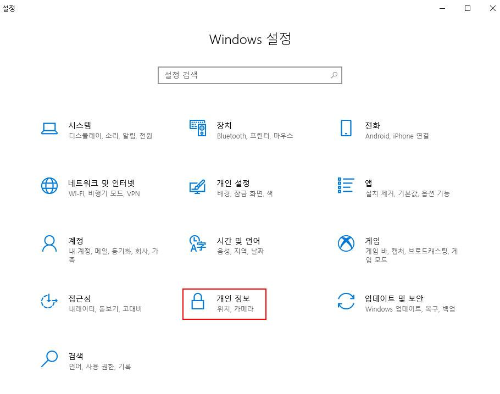Open the 계정 person icon

(49, 243)
